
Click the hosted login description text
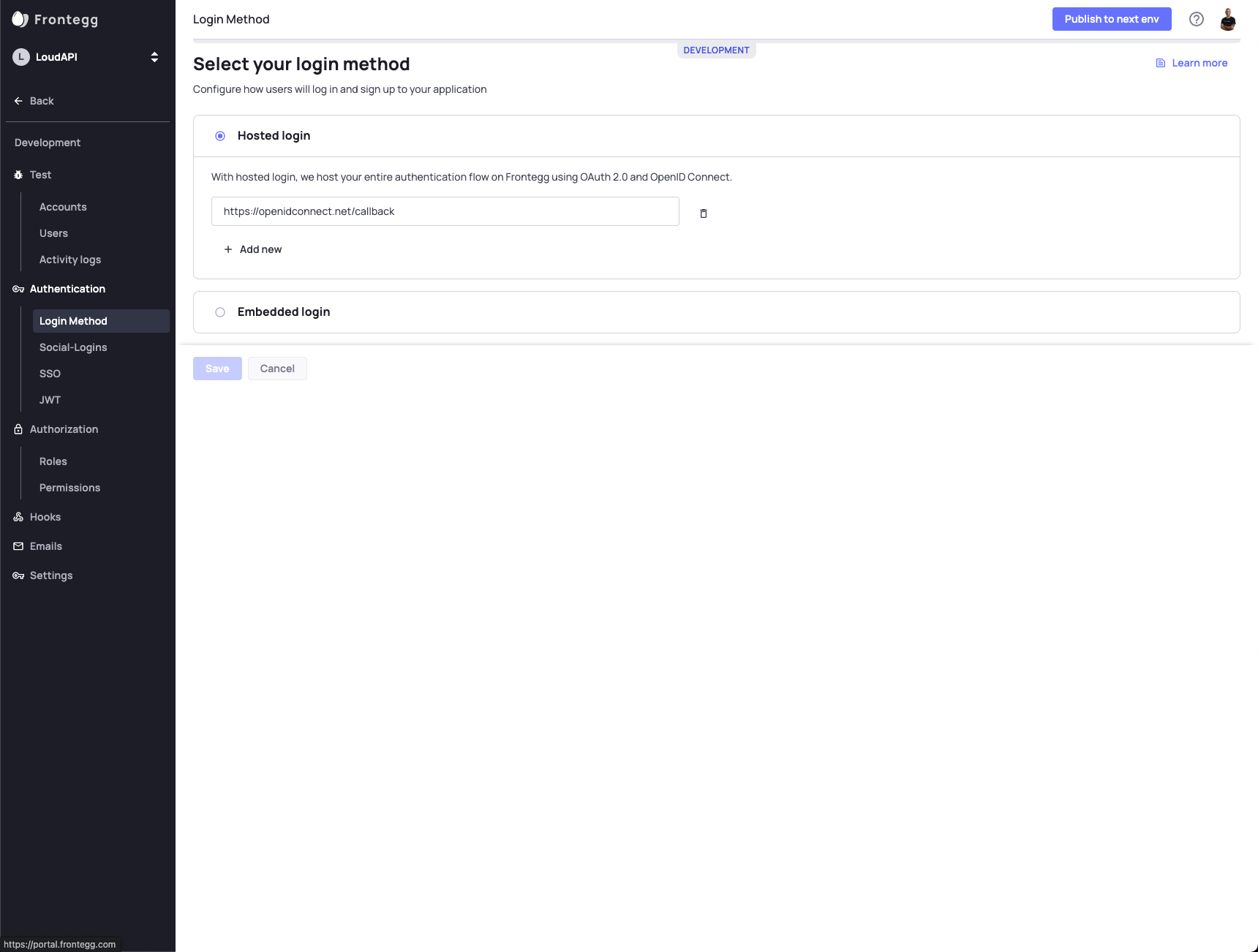(x=472, y=177)
